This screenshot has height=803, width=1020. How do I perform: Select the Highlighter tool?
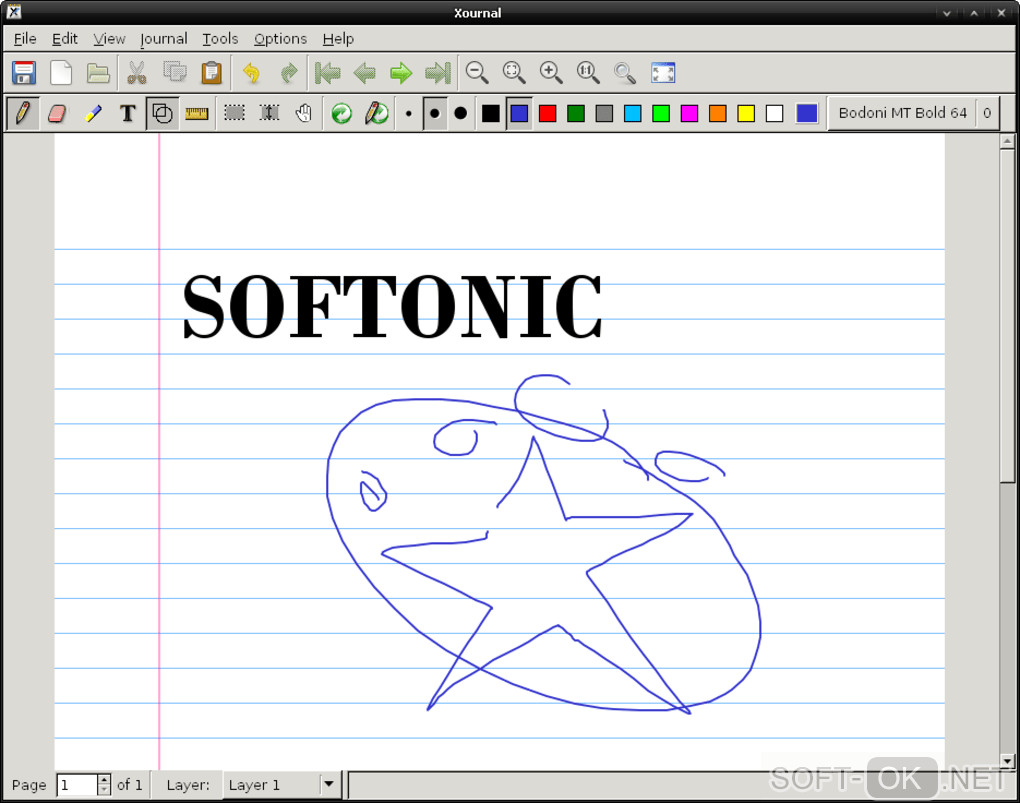click(93, 114)
